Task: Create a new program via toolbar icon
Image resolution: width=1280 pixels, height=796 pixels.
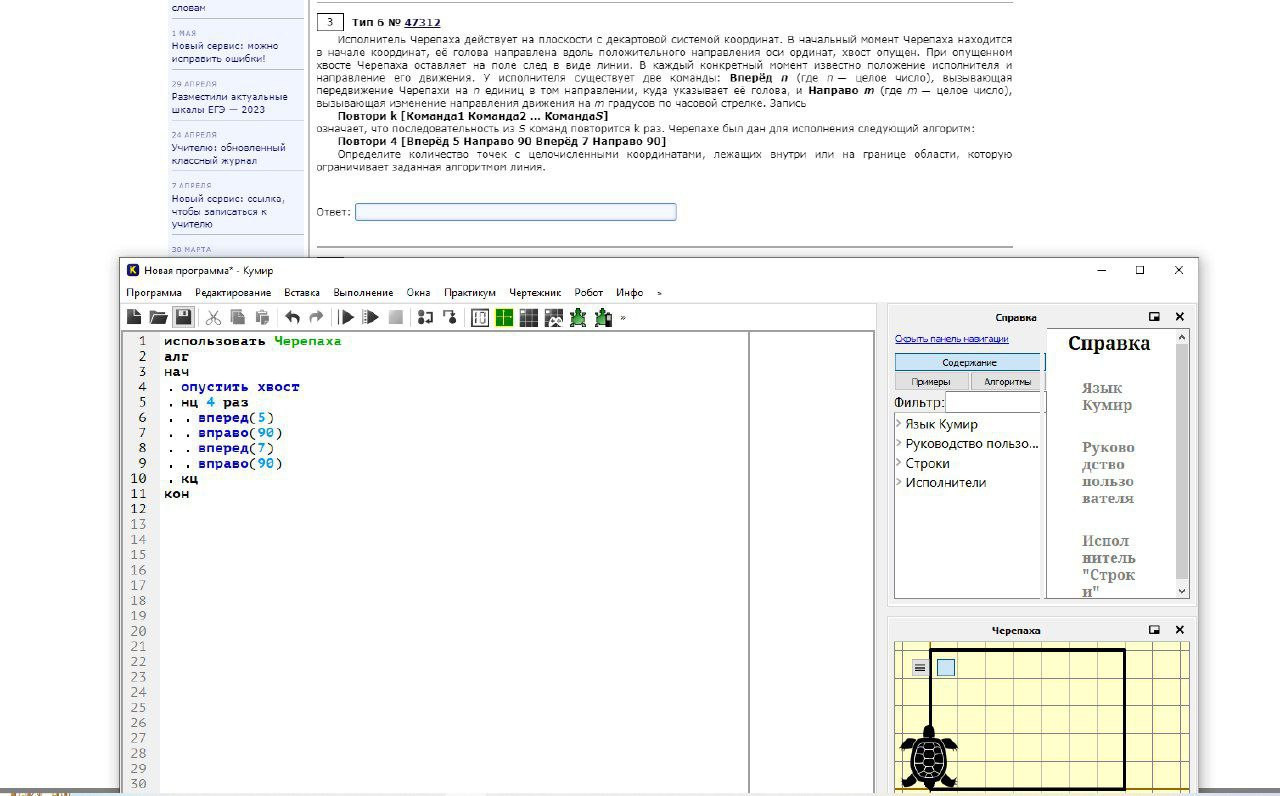Action: pyautogui.click(x=134, y=317)
